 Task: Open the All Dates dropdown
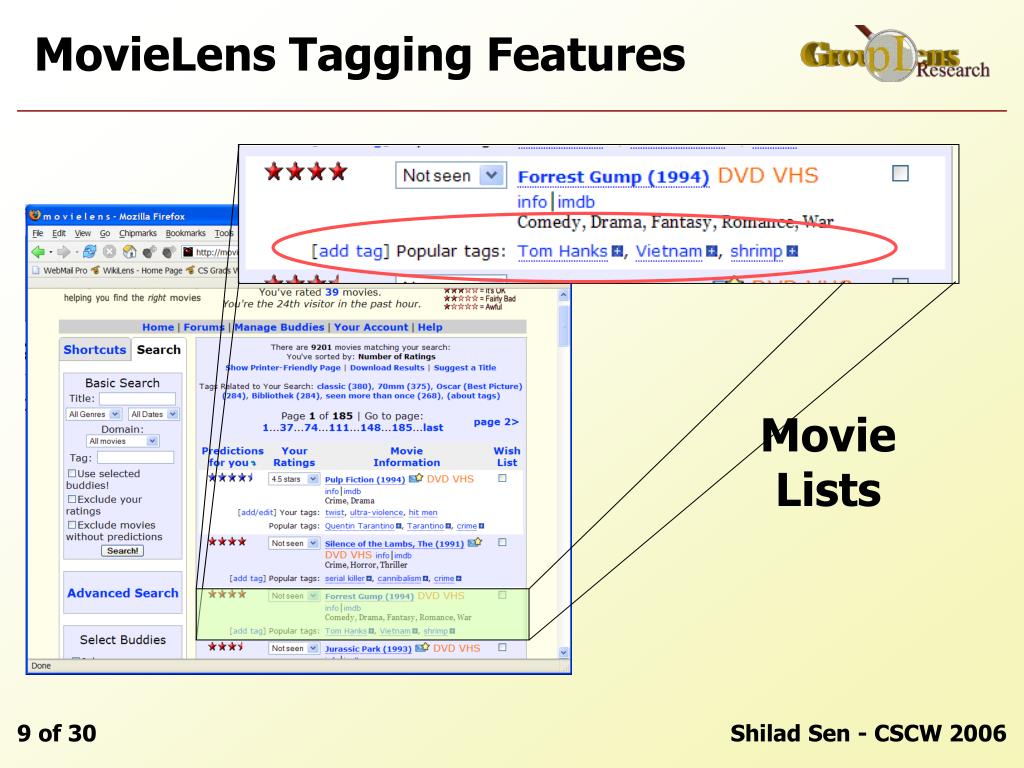click(153, 414)
